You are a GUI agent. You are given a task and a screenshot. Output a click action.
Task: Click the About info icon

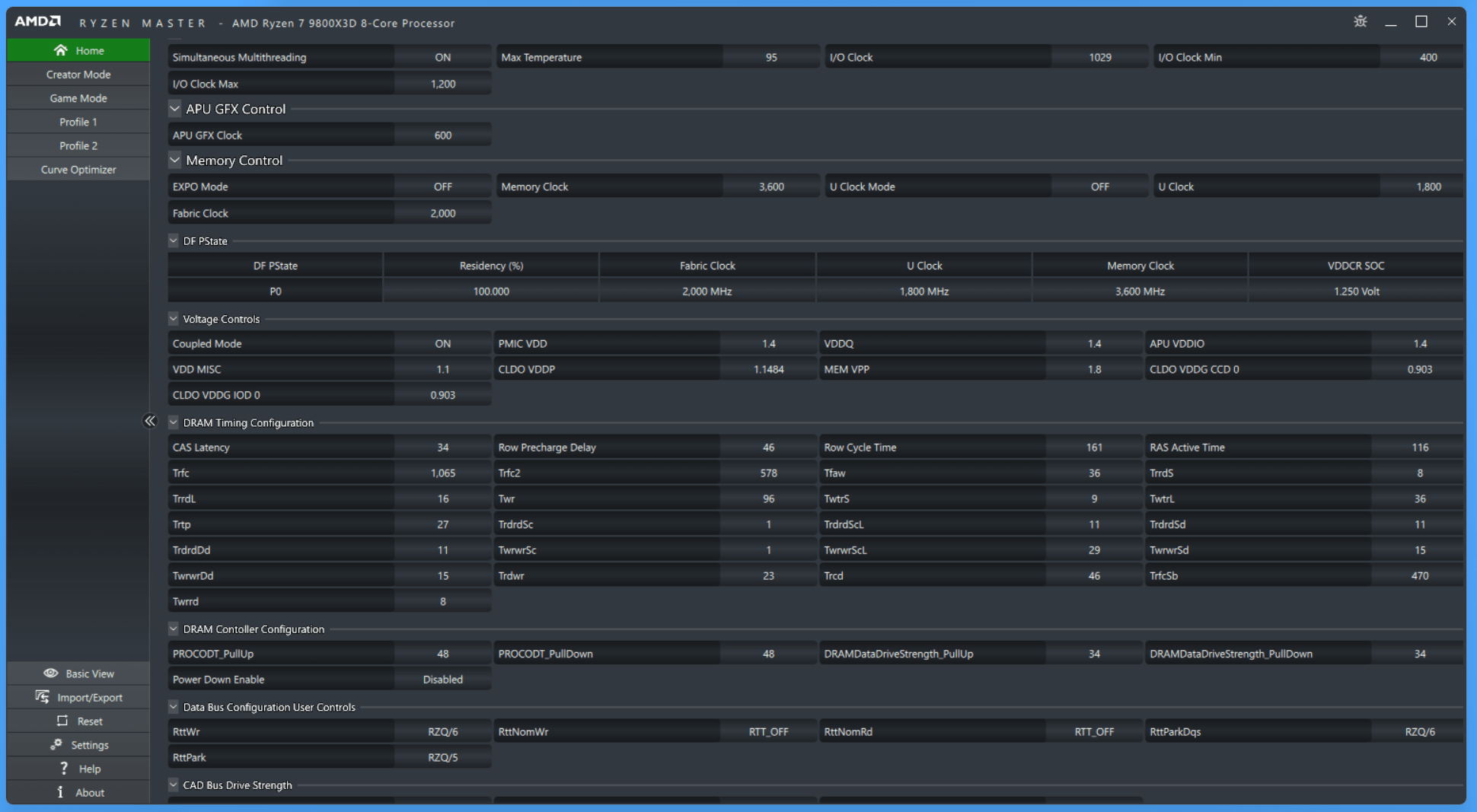60,792
